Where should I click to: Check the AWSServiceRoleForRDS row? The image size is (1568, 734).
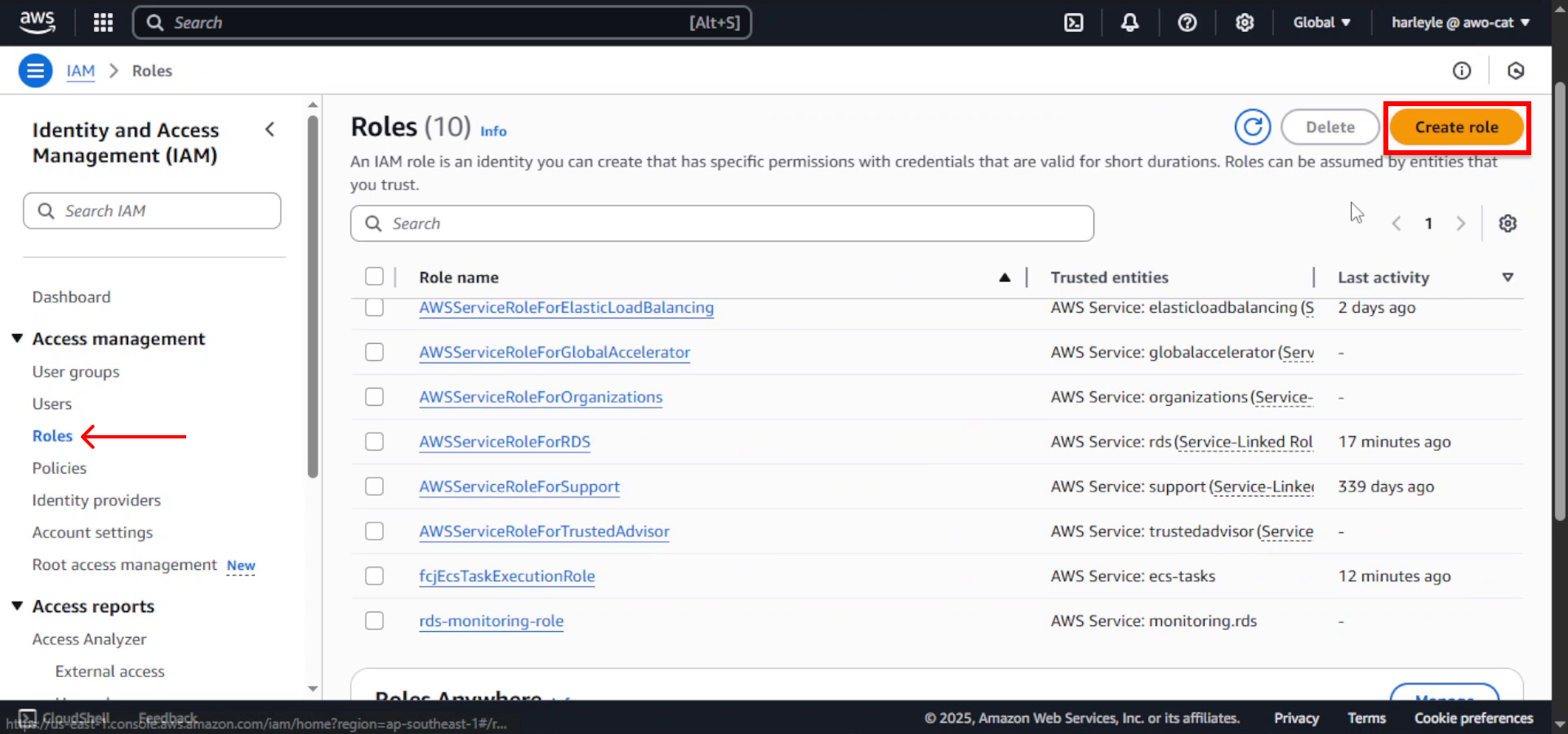coord(374,442)
